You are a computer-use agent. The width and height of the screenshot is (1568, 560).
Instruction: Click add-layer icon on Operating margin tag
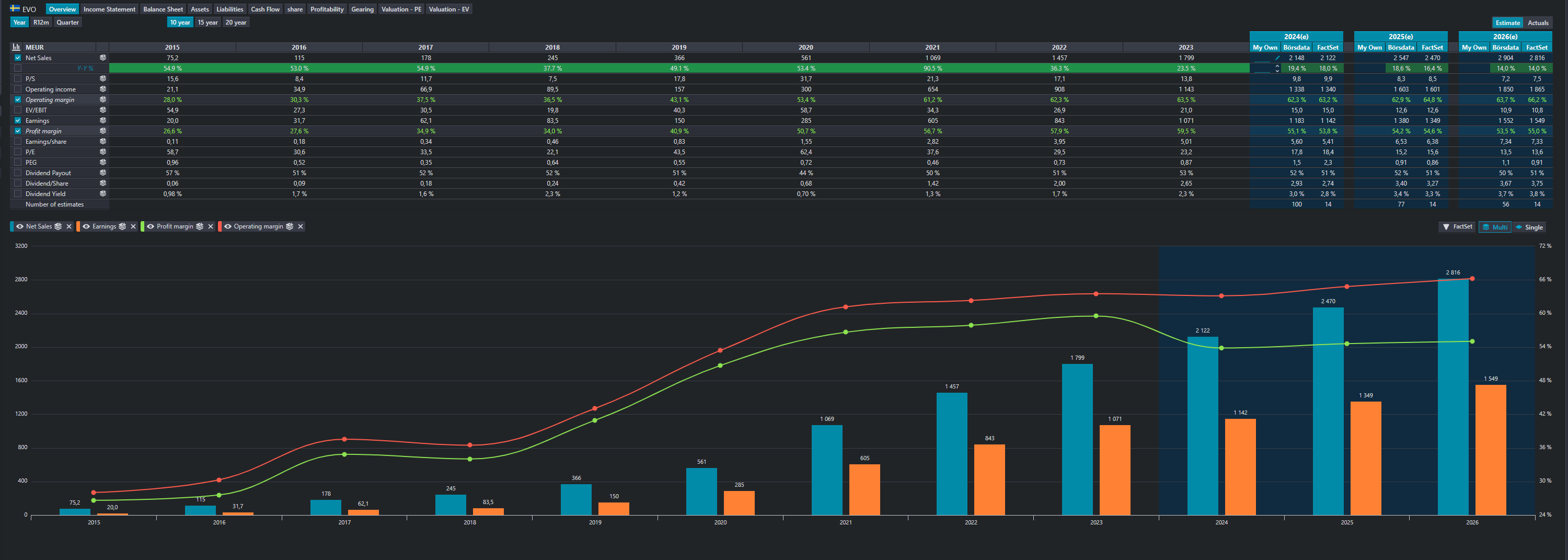click(x=290, y=226)
